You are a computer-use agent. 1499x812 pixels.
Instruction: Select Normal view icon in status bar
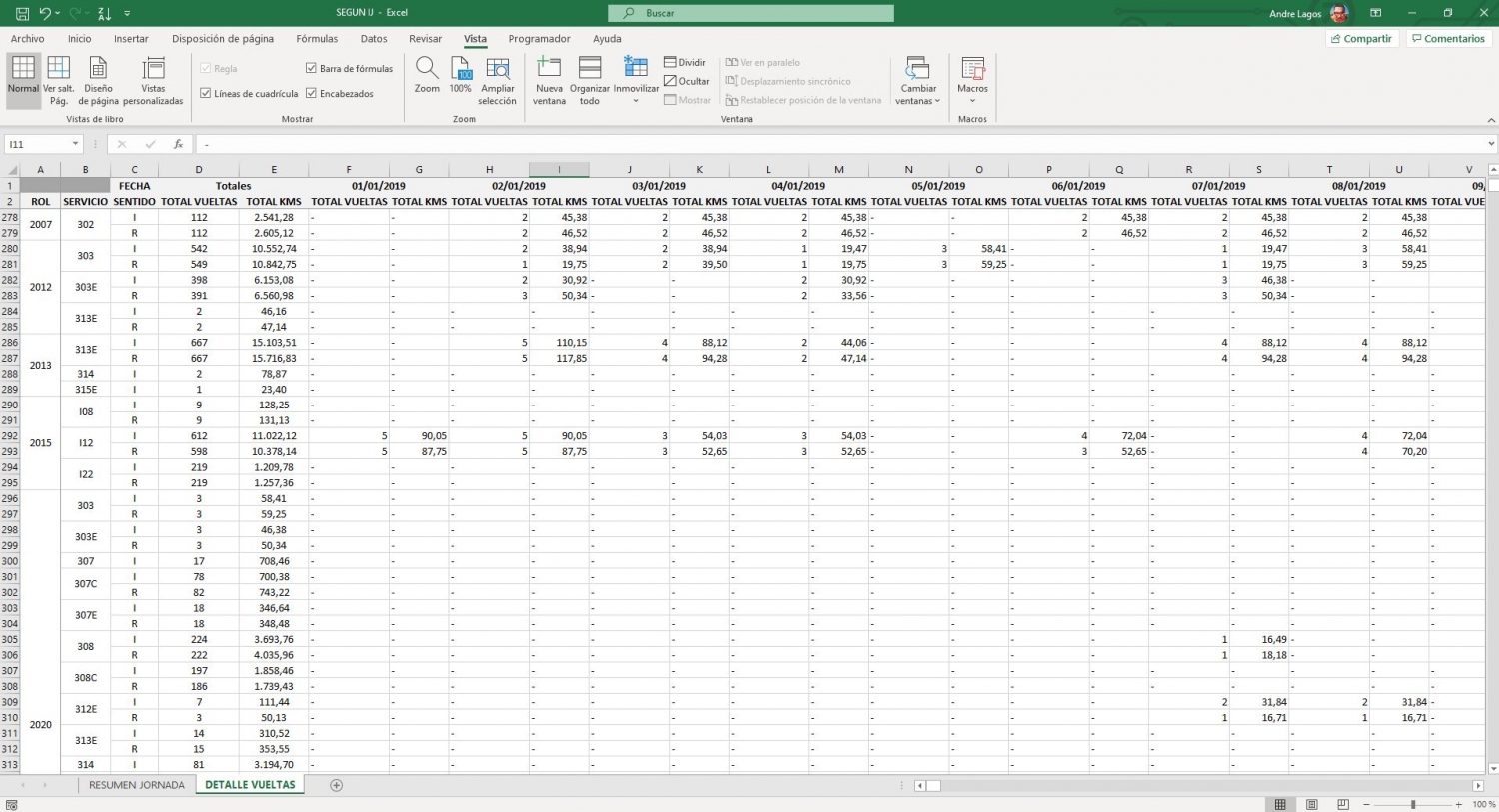tap(1280, 804)
